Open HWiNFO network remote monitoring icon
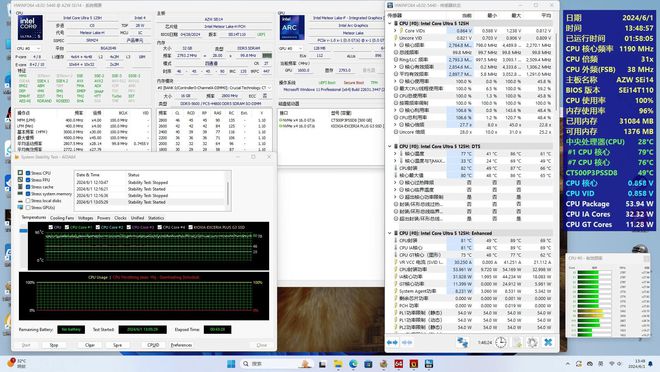The image size is (660, 372). pyautogui.click(x=462, y=343)
